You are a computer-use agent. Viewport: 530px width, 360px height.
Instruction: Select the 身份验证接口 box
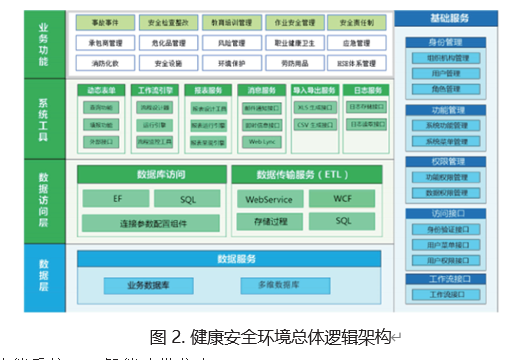point(446,229)
